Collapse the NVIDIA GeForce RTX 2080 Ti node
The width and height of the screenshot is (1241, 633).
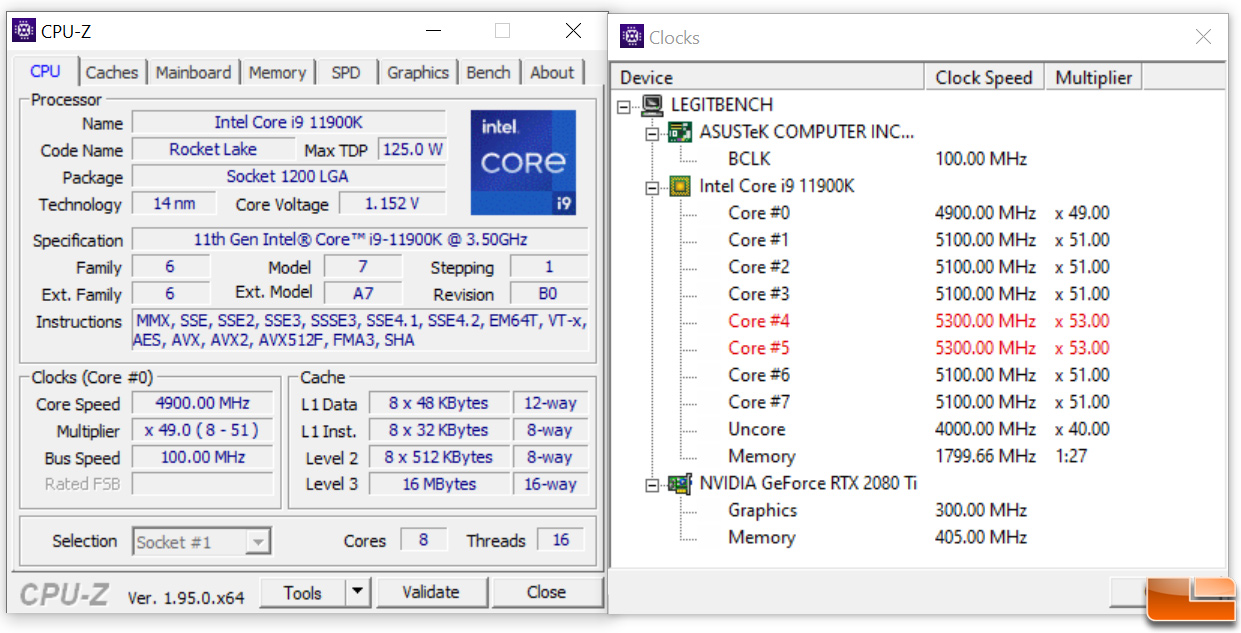(x=652, y=484)
